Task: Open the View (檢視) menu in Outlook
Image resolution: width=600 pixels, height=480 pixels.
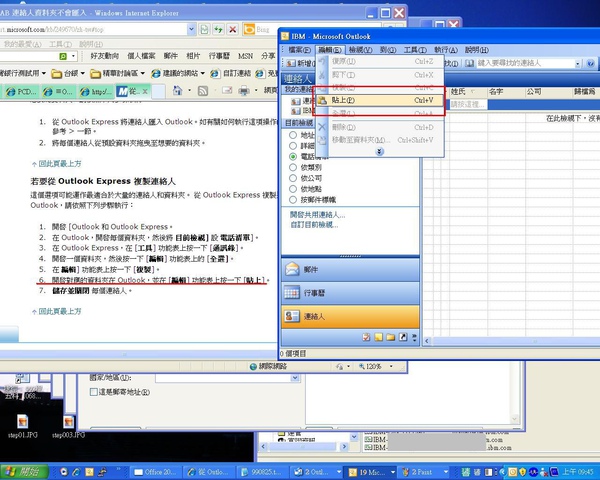Action: click(360, 50)
